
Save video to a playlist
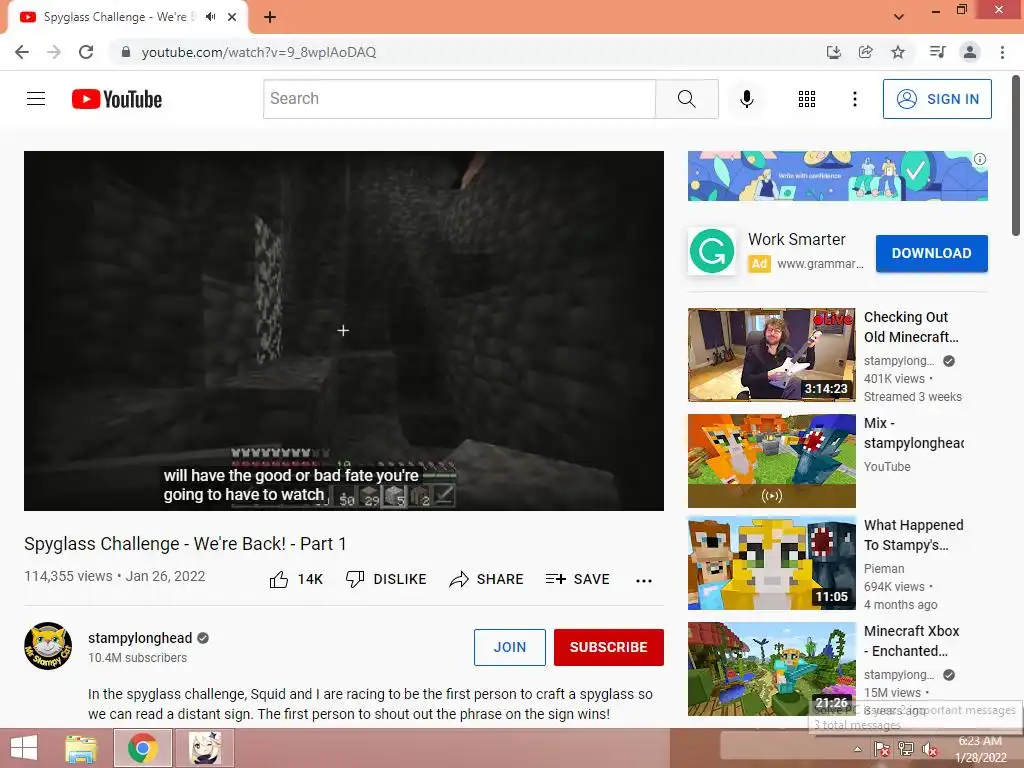(x=577, y=579)
